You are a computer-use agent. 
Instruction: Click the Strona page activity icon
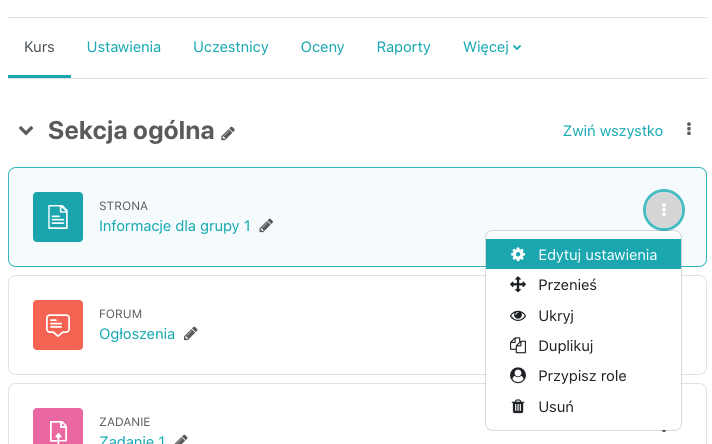tap(58, 217)
